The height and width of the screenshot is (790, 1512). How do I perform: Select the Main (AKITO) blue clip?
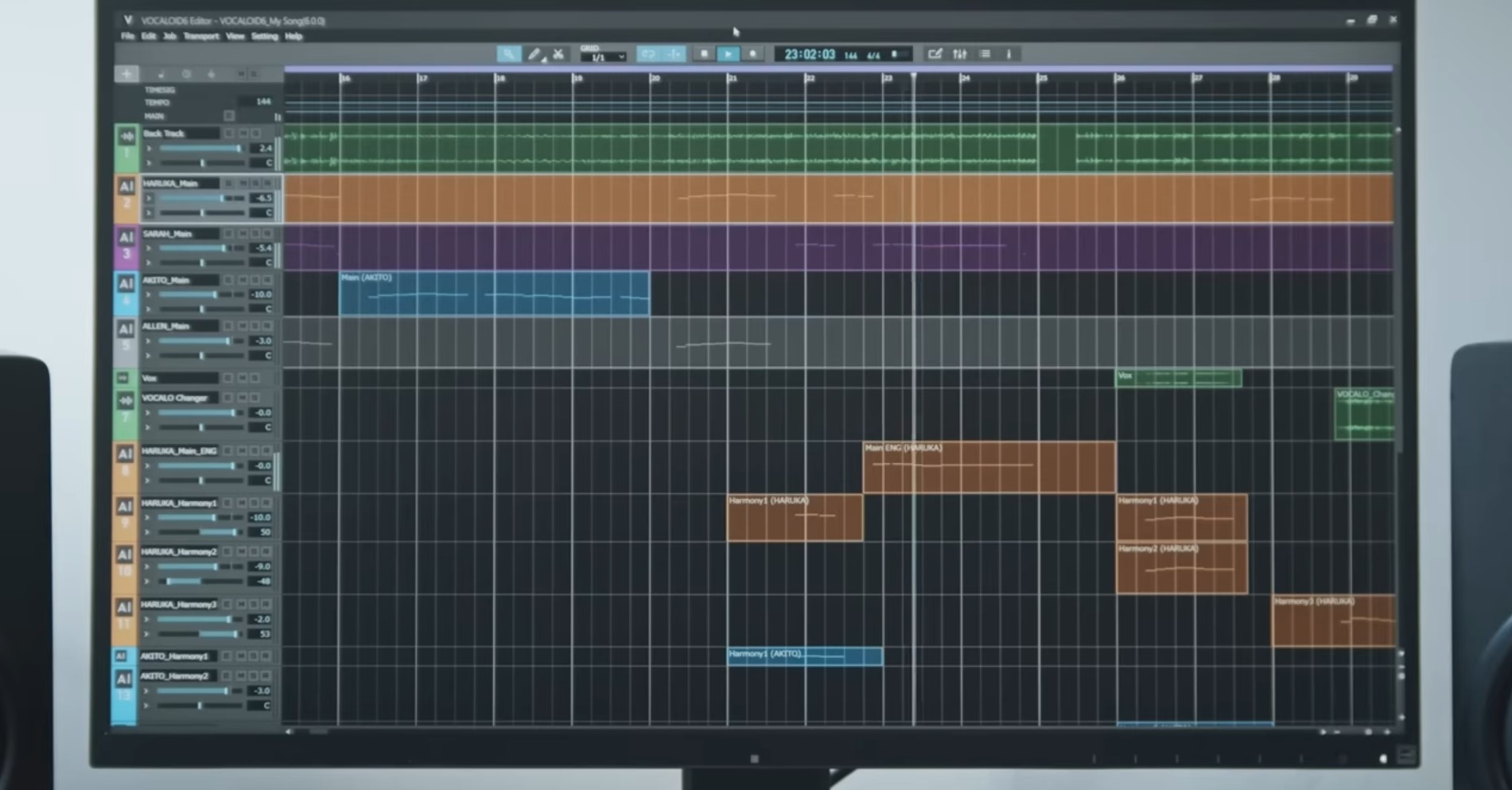point(494,294)
